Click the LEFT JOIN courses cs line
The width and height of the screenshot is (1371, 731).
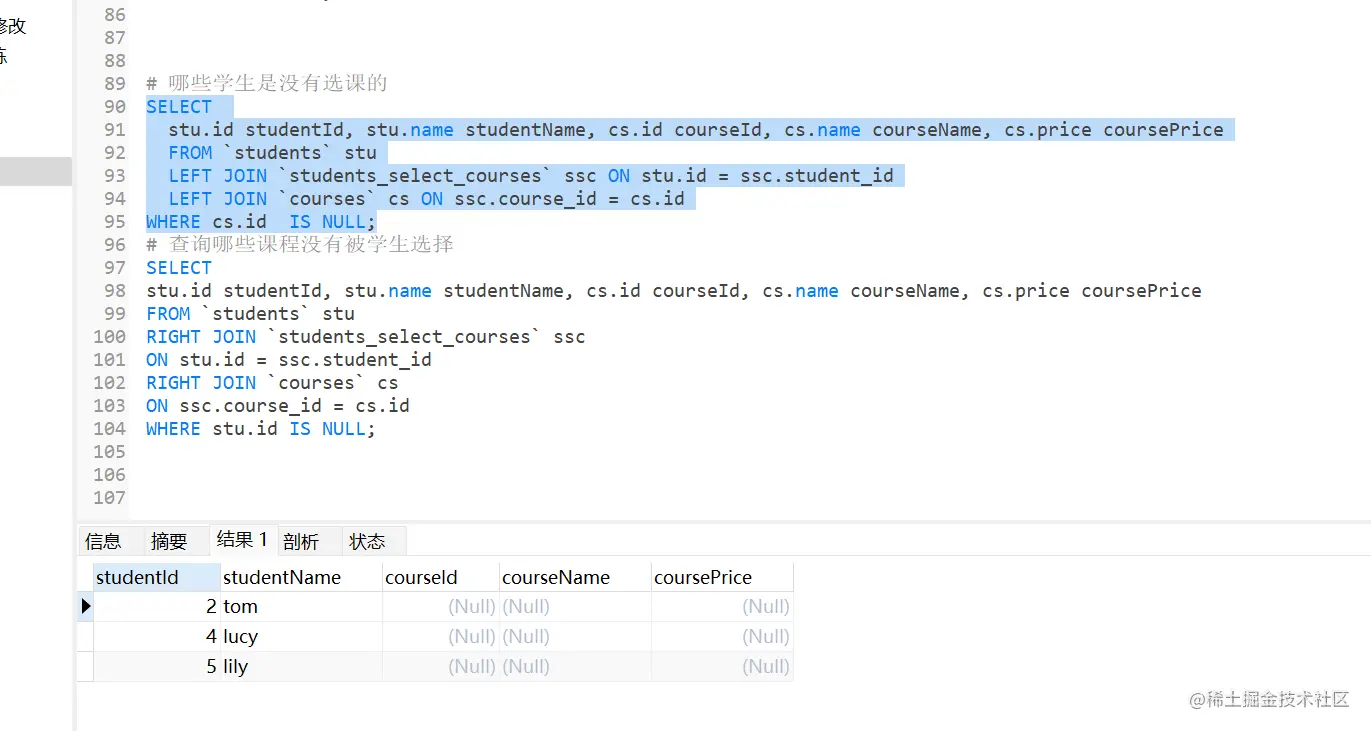[426, 199]
